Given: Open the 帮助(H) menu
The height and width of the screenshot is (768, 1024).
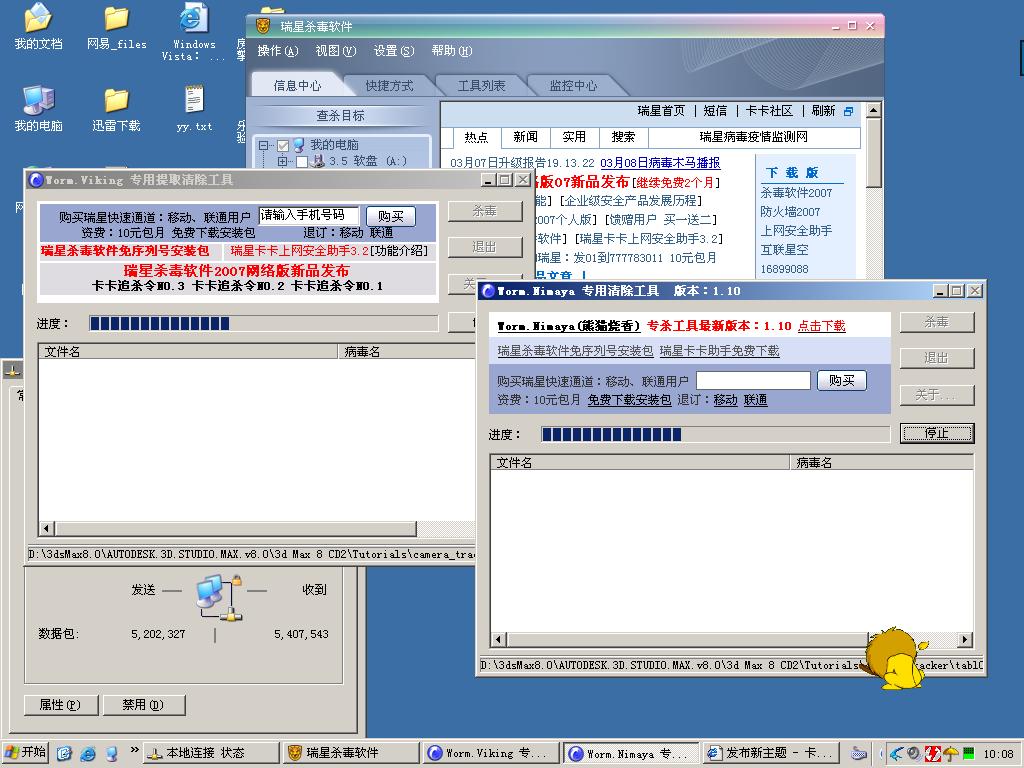Looking at the screenshot, I should (451, 51).
